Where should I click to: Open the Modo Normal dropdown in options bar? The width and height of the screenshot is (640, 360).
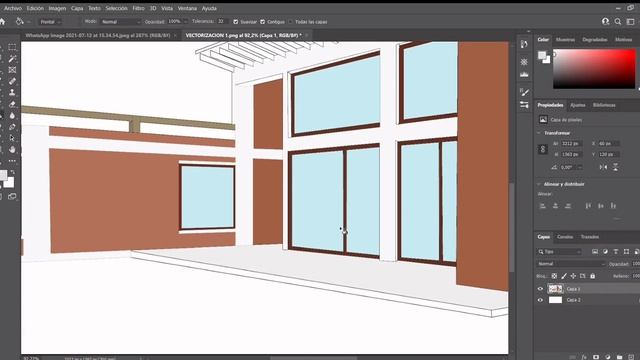point(120,22)
